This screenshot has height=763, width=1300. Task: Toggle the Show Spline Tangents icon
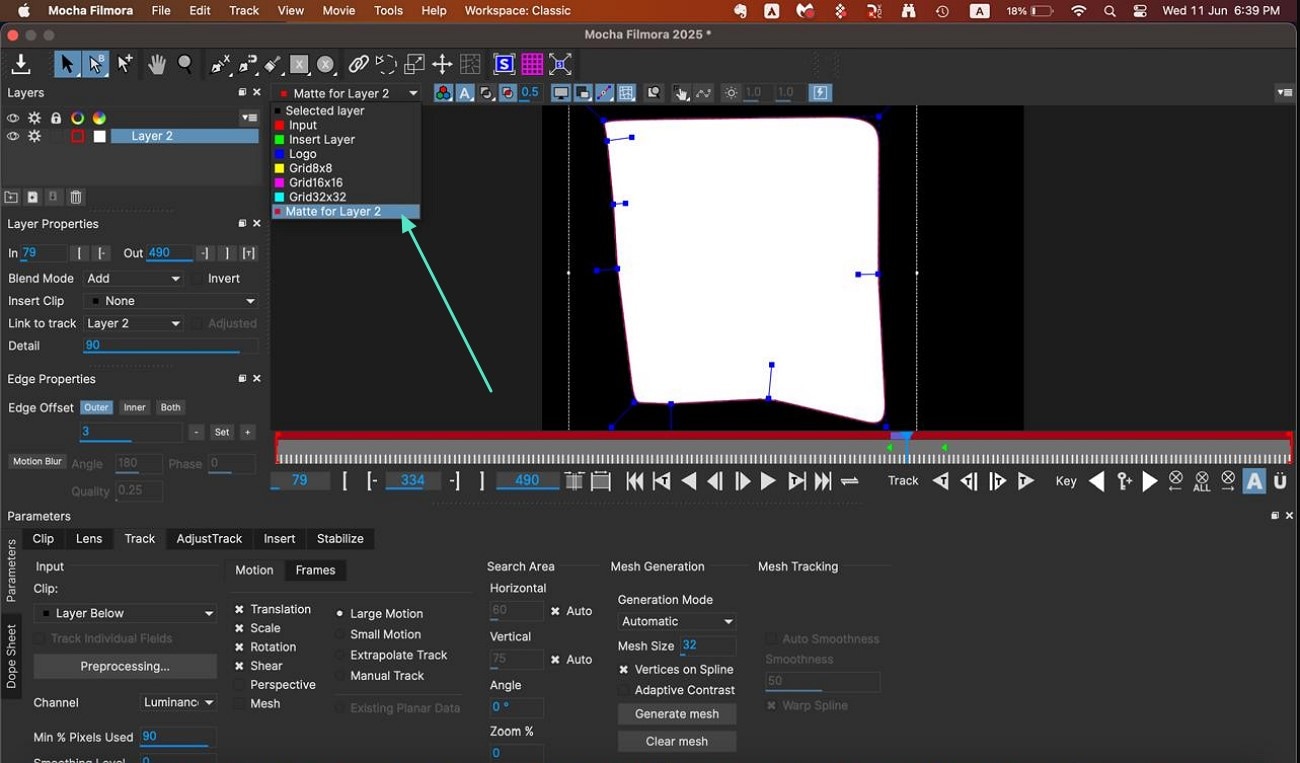(605, 93)
